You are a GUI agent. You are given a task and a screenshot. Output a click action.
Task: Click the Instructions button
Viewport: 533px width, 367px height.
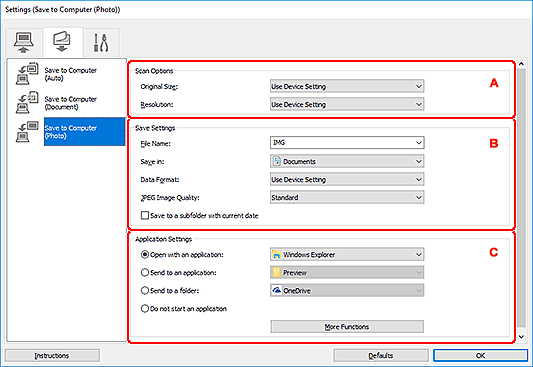tap(52, 355)
